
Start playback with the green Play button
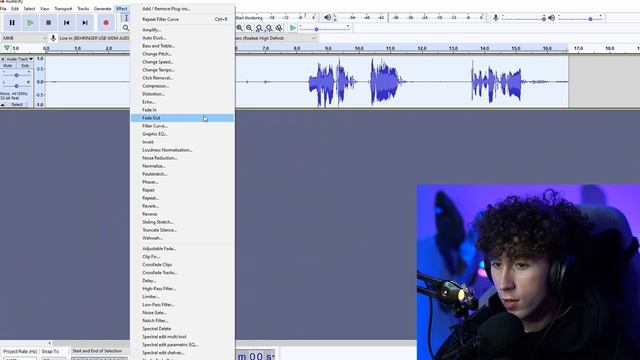(x=30, y=23)
